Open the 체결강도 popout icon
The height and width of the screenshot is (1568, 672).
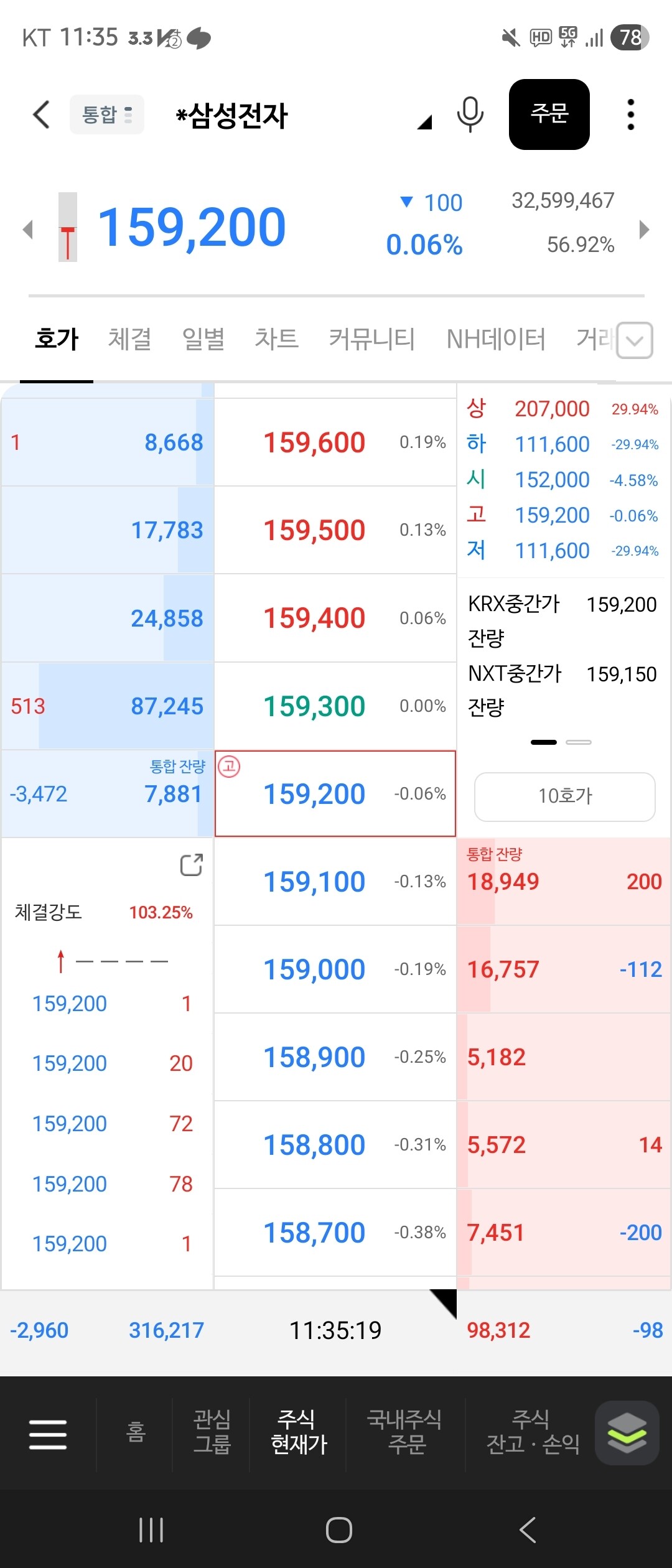[x=192, y=865]
